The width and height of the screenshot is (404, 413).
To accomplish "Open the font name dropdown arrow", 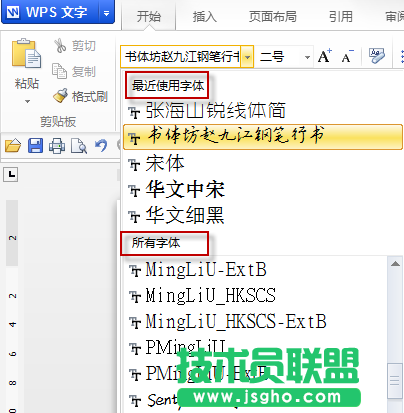I will (247, 57).
